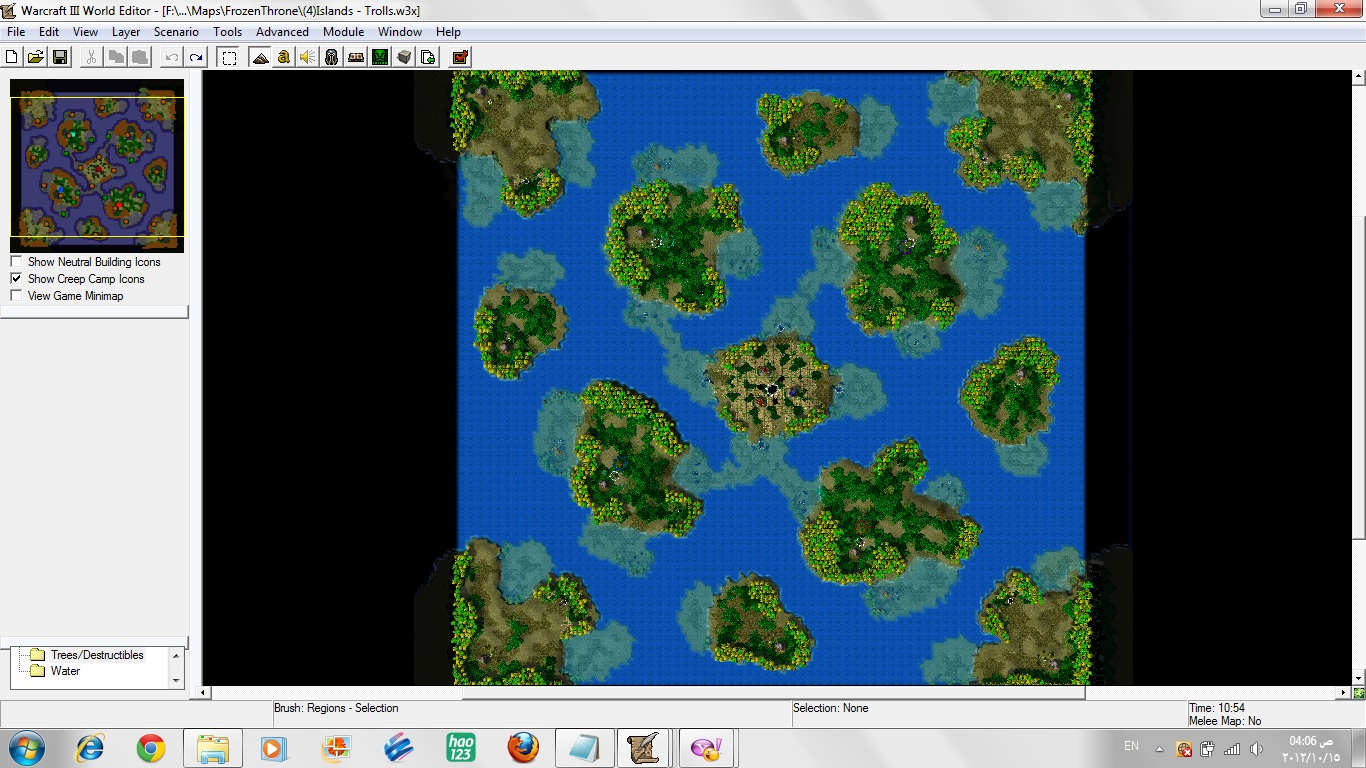Create a new map with New icon

tap(12, 57)
